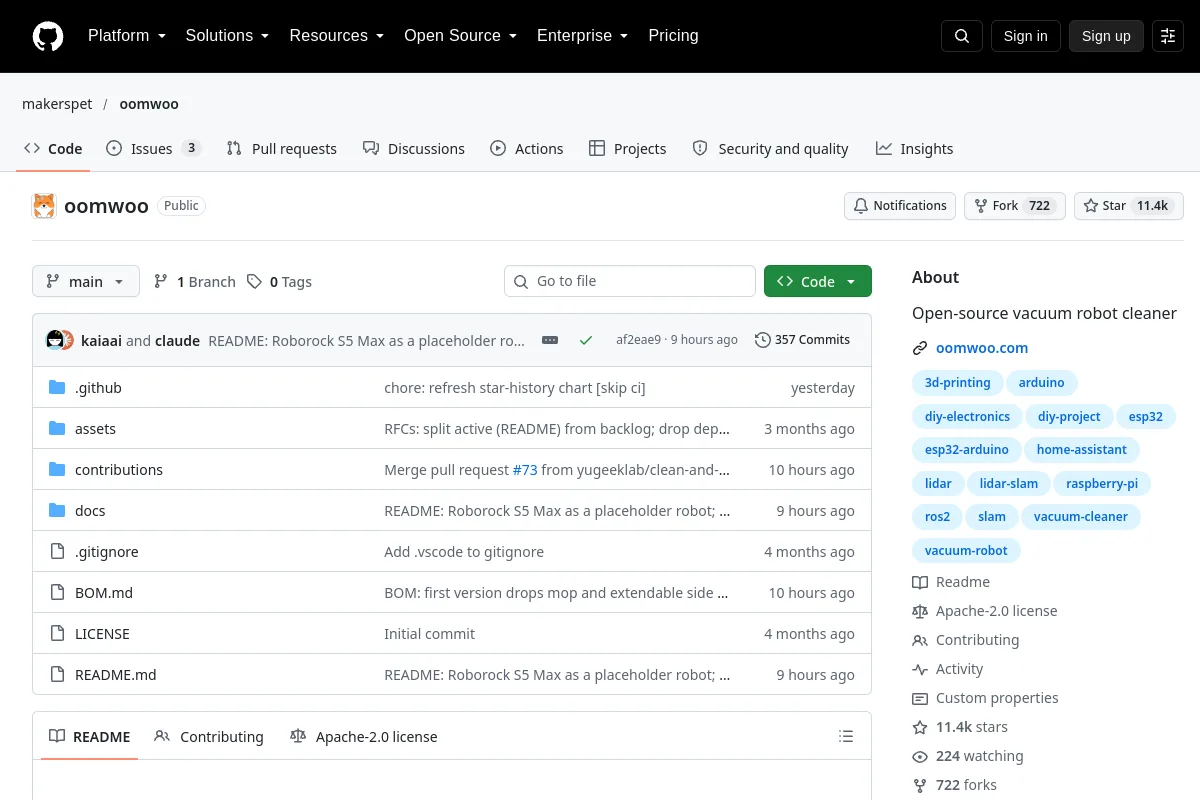Viewport: 1200px width, 800px height.
Task: Click the 224 watching eye icon
Action: (920, 756)
